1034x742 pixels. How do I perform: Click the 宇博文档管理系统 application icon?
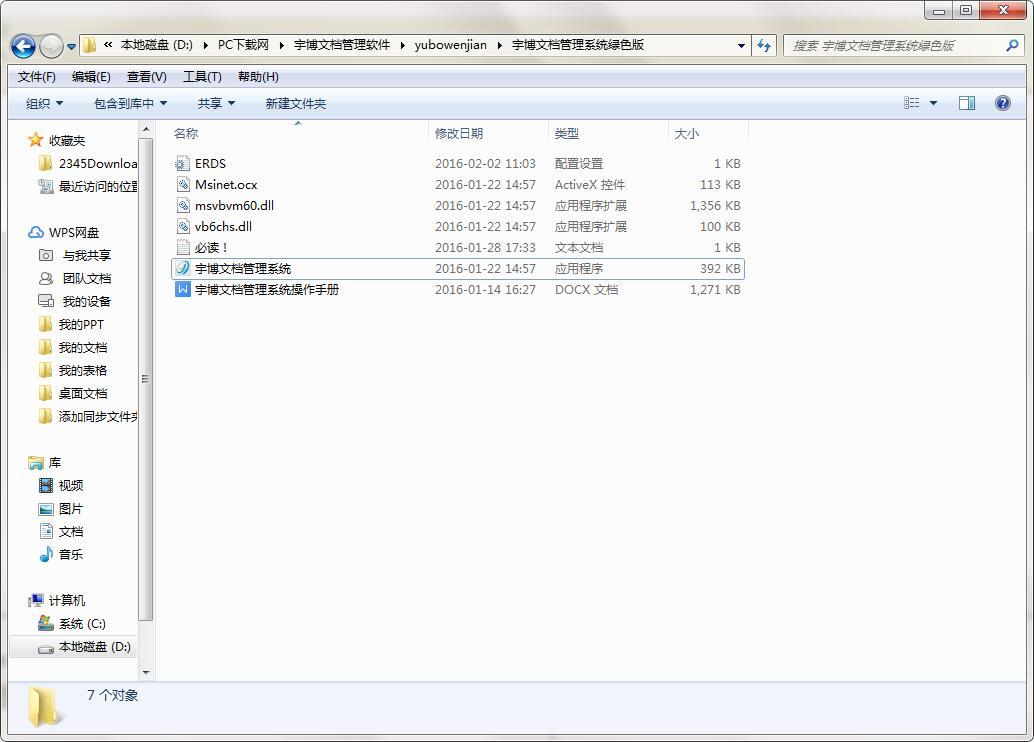coord(182,268)
